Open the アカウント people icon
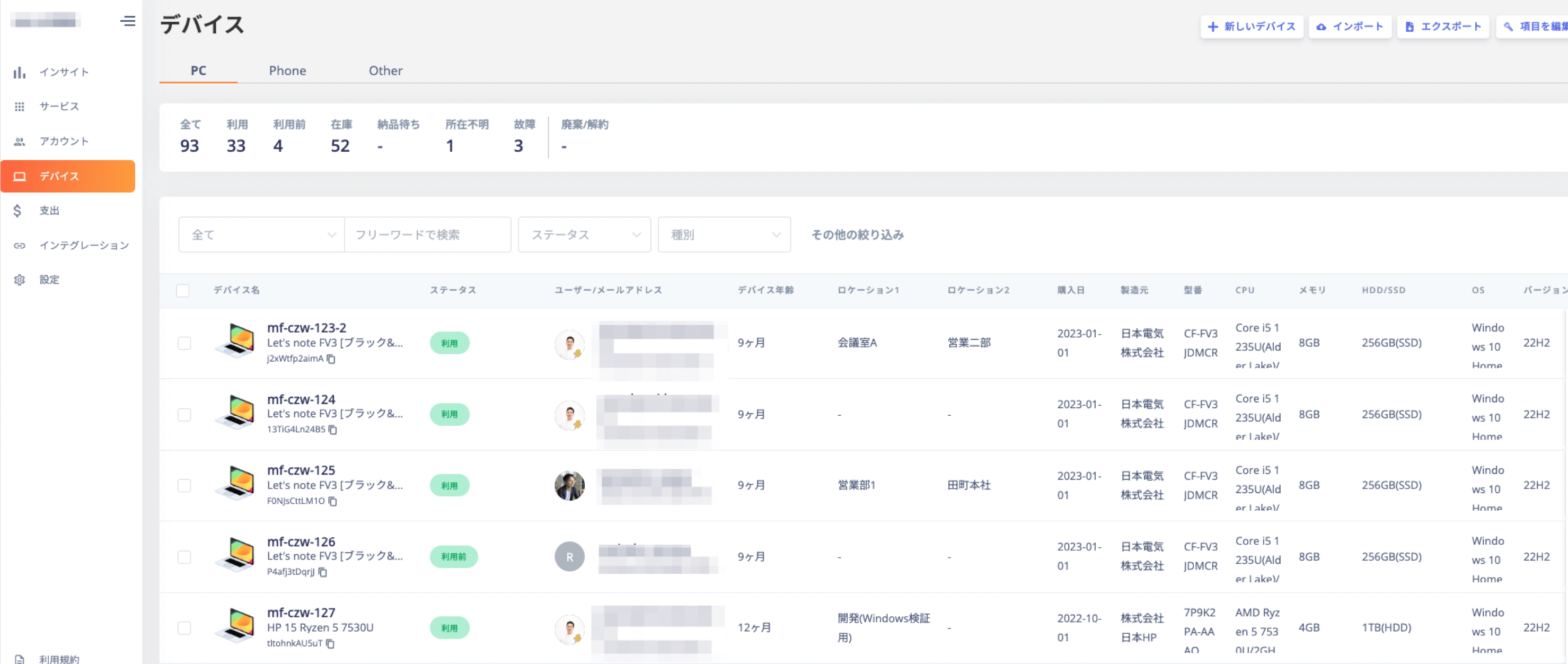 point(20,141)
